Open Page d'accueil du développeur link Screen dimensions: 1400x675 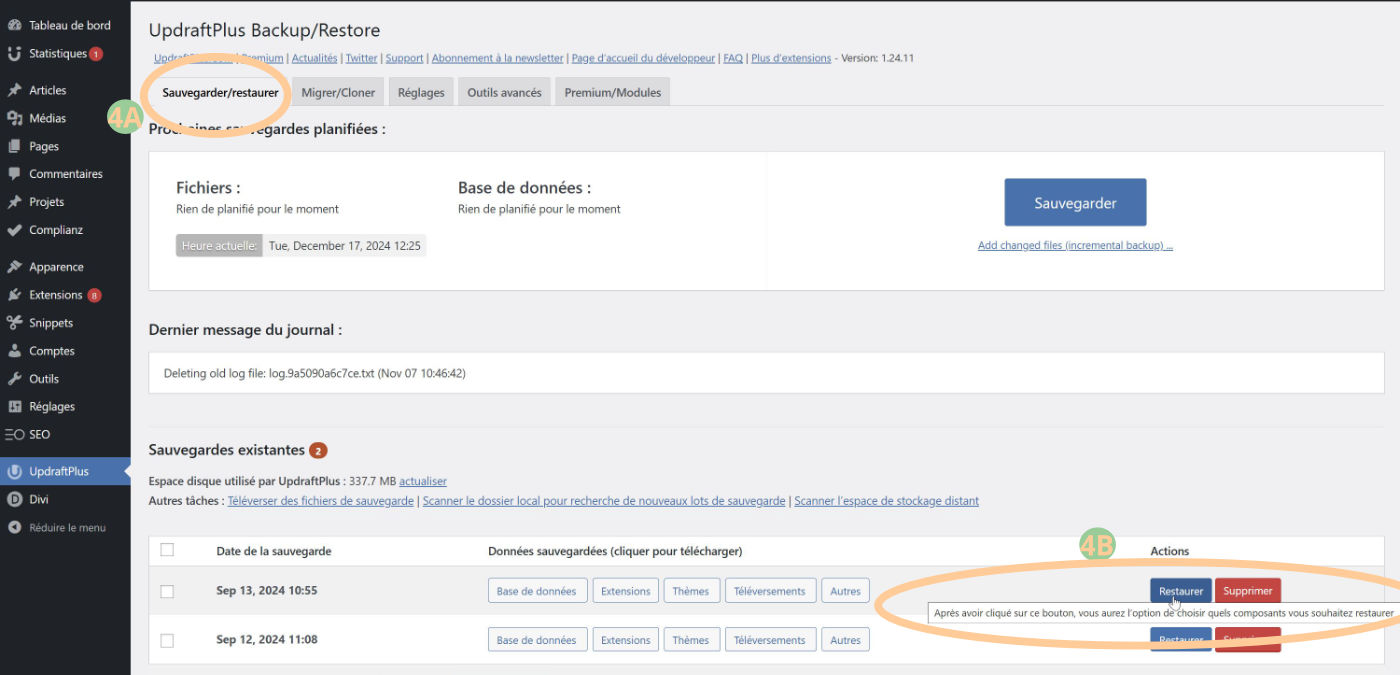click(x=644, y=58)
